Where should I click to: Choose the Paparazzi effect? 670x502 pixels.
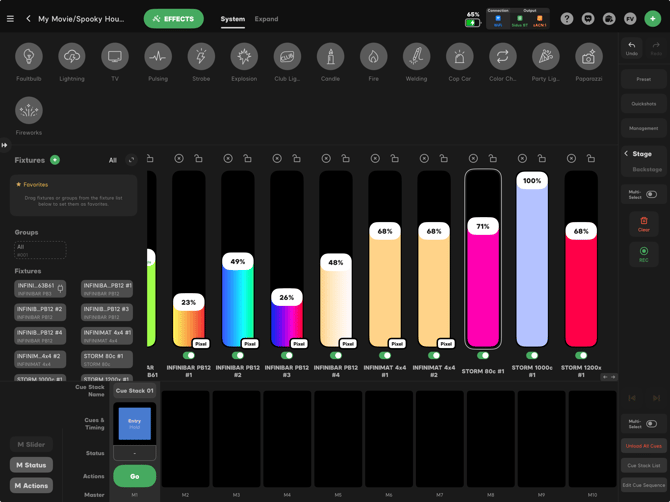589,56
